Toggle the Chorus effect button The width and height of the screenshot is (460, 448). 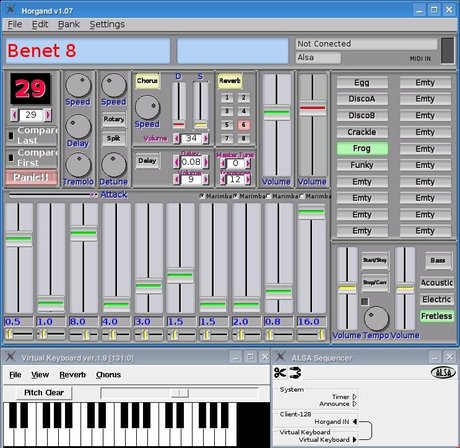point(147,81)
